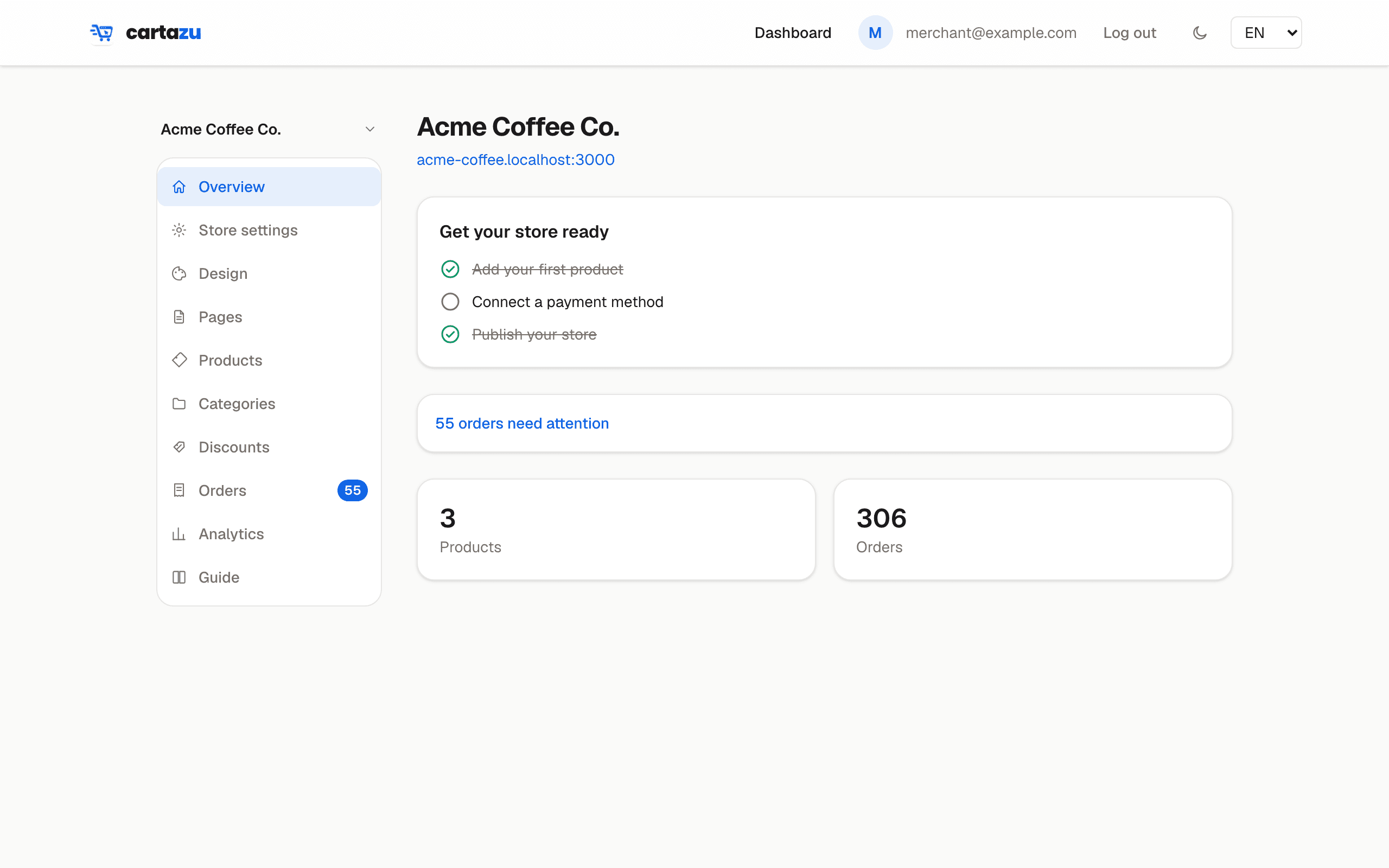The image size is (1389, 868).
Task: Click the Get your store ready heading
Action: click(524, 231)
